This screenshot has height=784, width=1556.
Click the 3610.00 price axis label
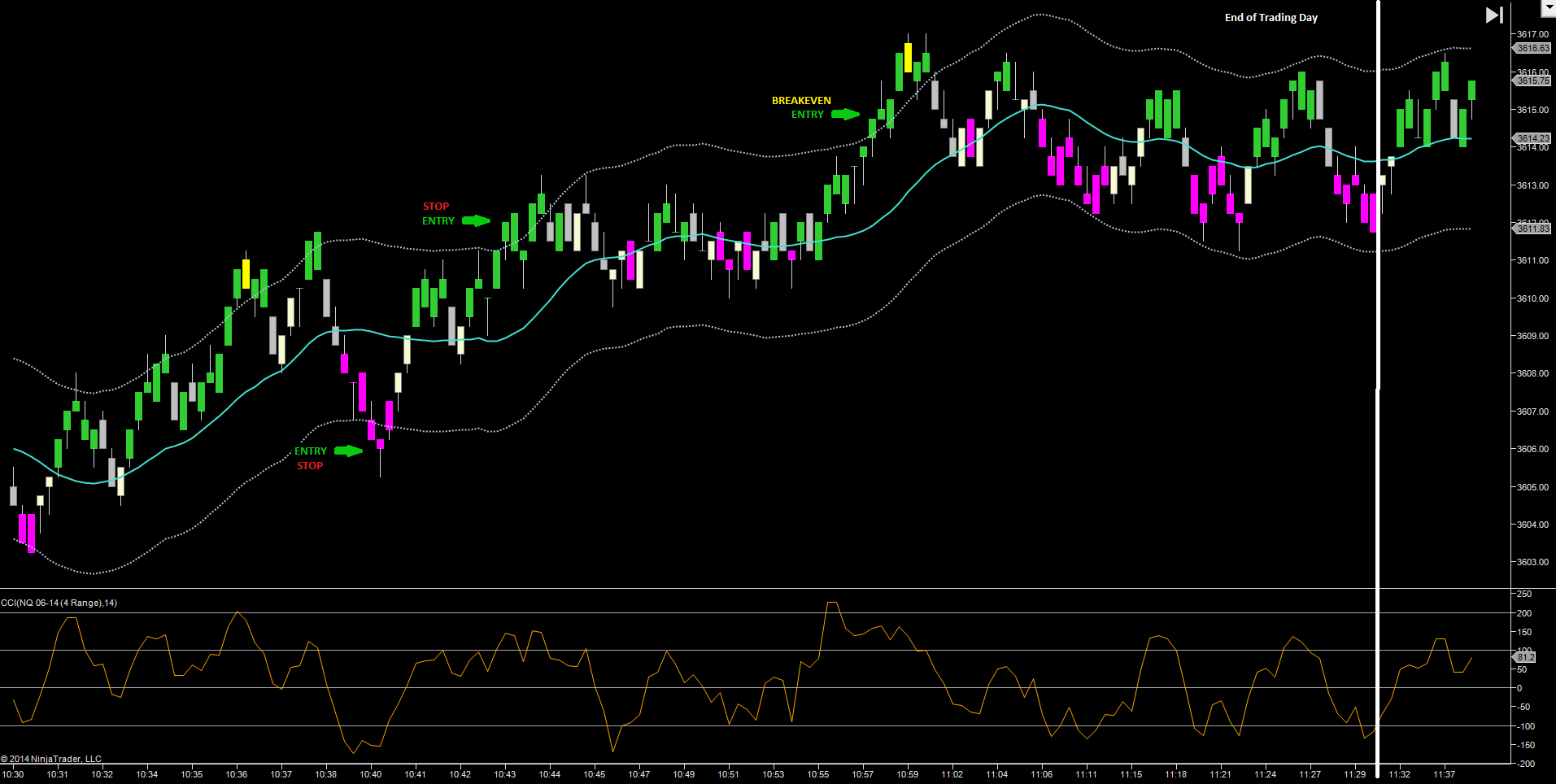[1532, 298]
